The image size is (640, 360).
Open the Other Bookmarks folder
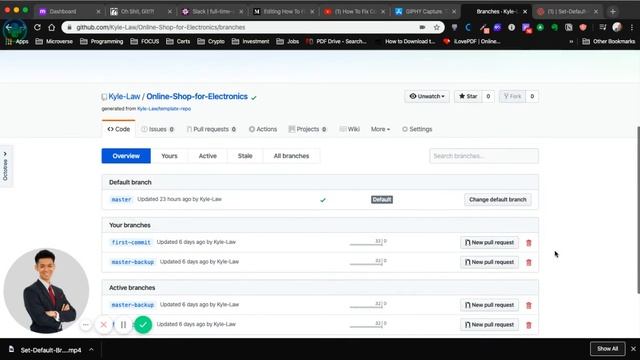(x=609, y=41)
